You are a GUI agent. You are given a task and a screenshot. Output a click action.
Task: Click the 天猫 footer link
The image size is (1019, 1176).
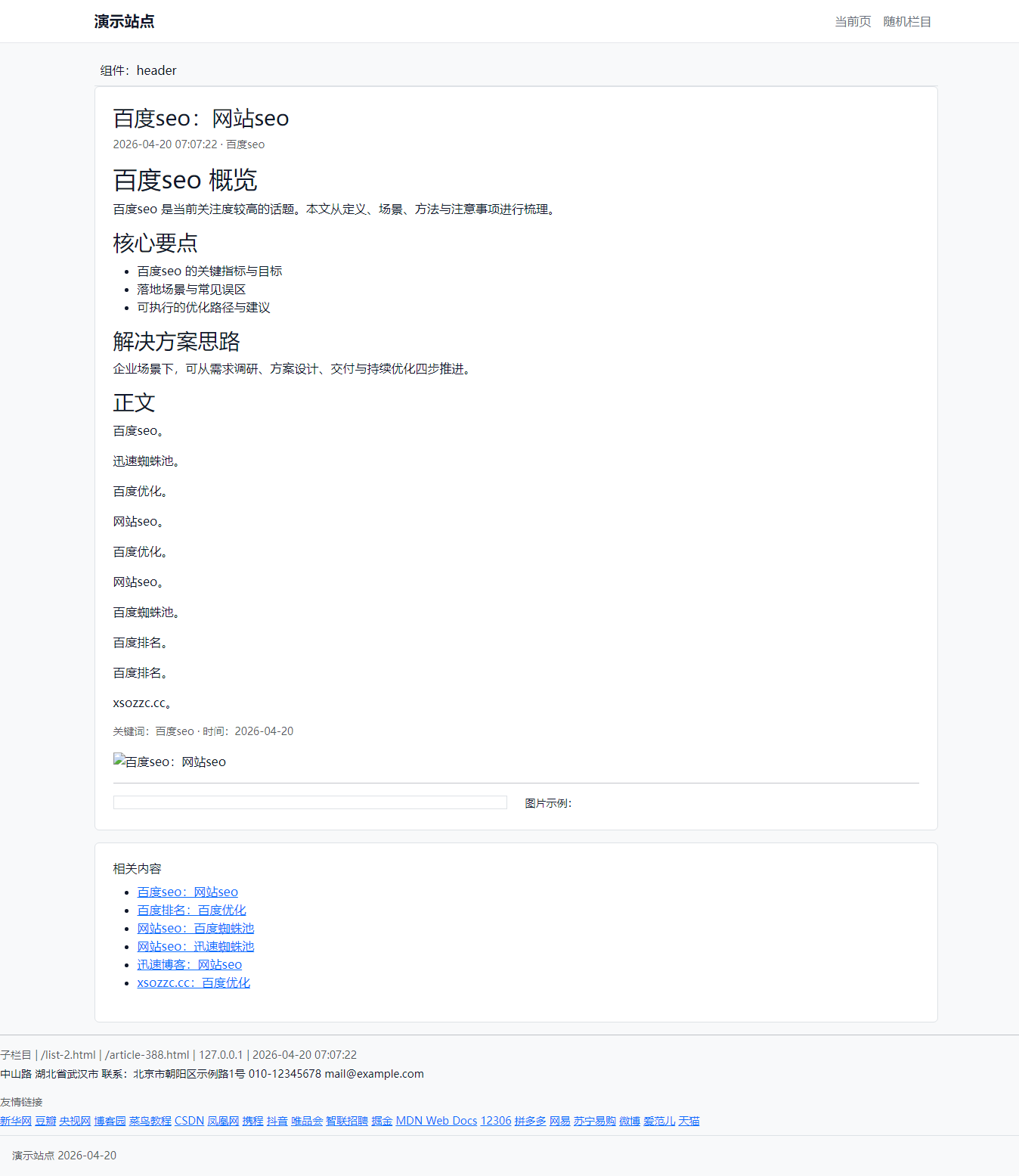tap(689, 1121)
